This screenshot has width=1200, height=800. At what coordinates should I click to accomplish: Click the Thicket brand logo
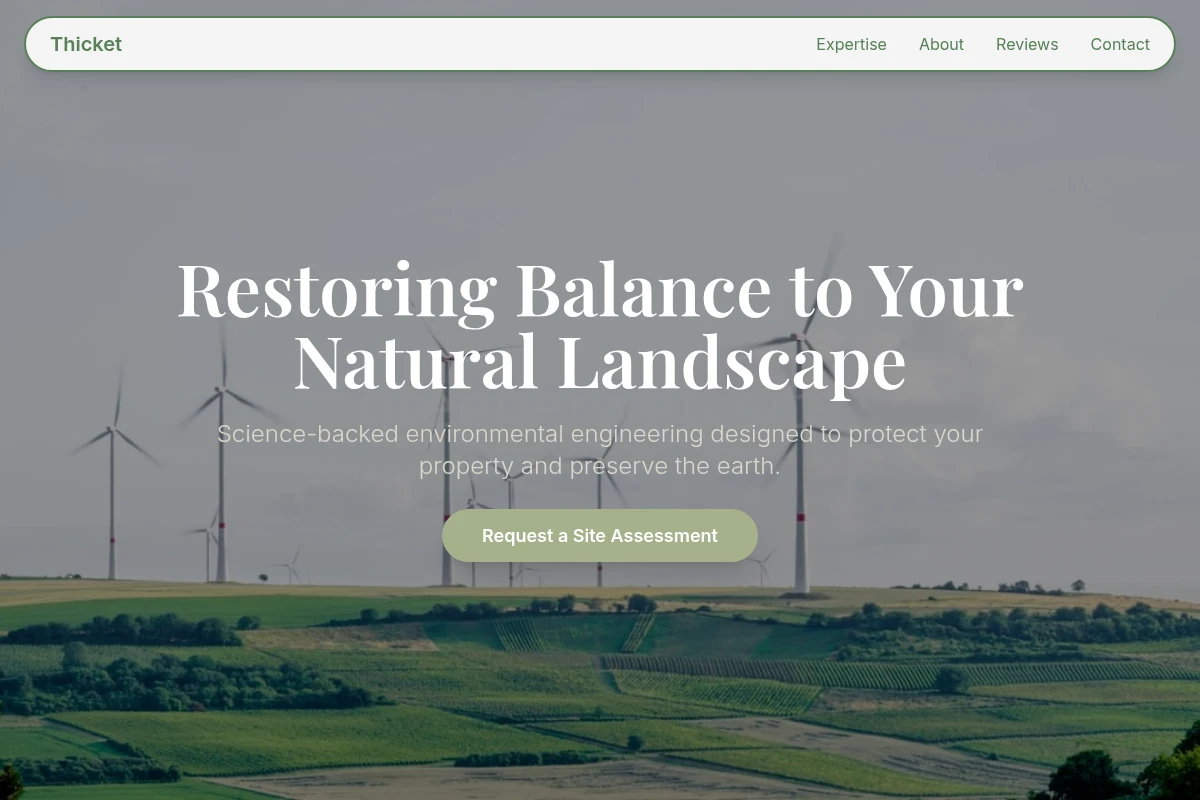[x=86, y=44]
